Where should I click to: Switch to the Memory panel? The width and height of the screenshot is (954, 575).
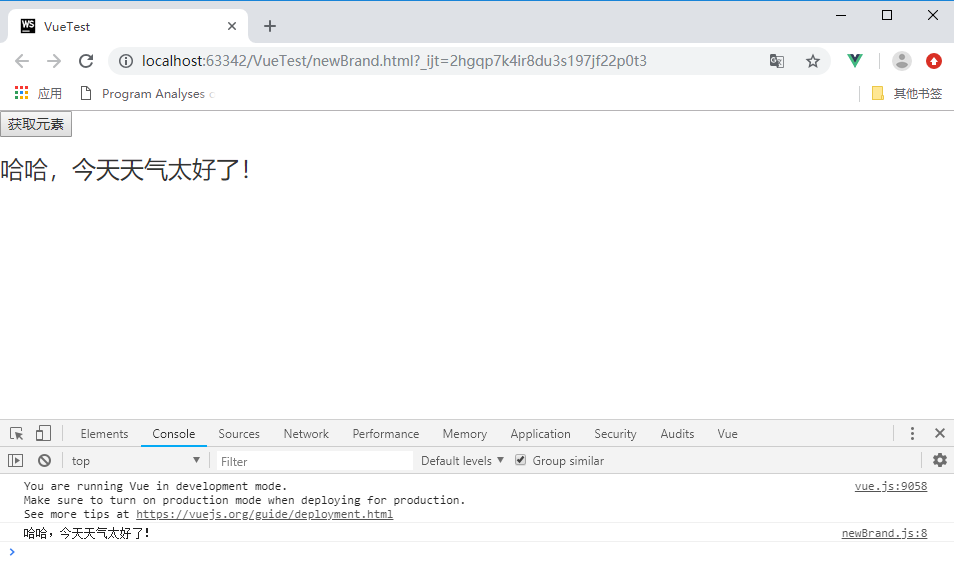[x=465, y=434]
